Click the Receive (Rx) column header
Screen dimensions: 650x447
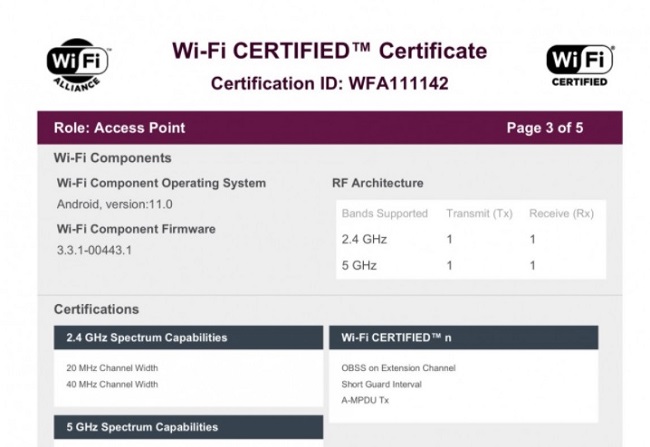click(561, 214)
